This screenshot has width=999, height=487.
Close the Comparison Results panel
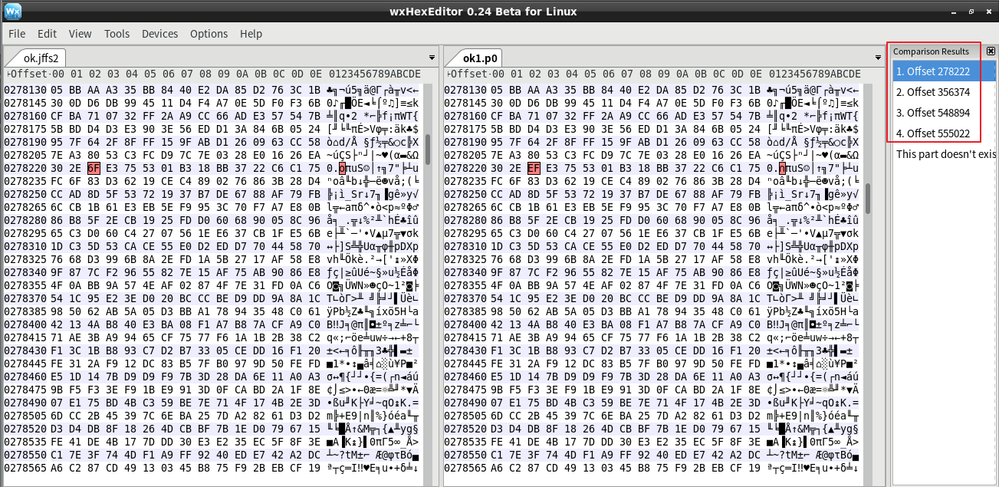(x=991, y=51)
